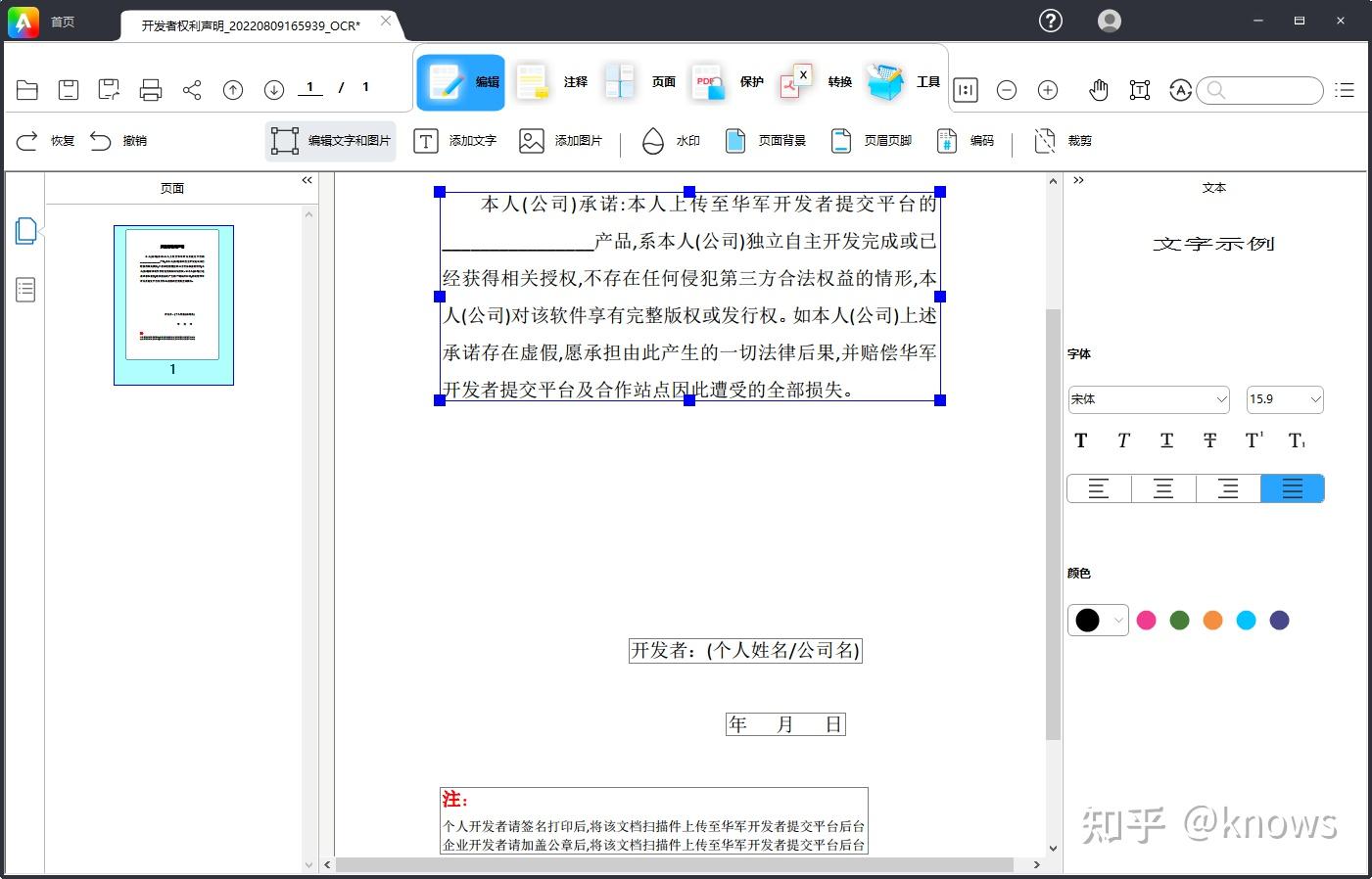Select 编辑文字和图片 tool
This screenshot has width=1372, height=879.
pyautogui.click(x=331, y=141)
